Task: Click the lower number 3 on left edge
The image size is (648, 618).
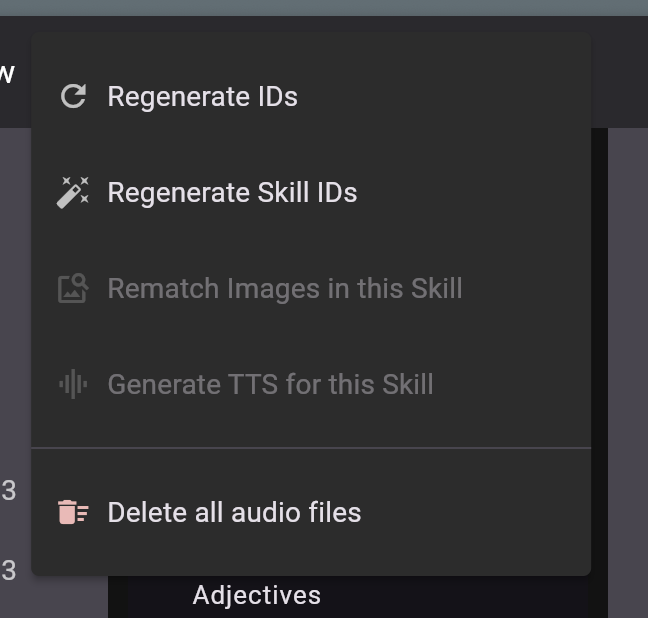Action: pos(9,571)
